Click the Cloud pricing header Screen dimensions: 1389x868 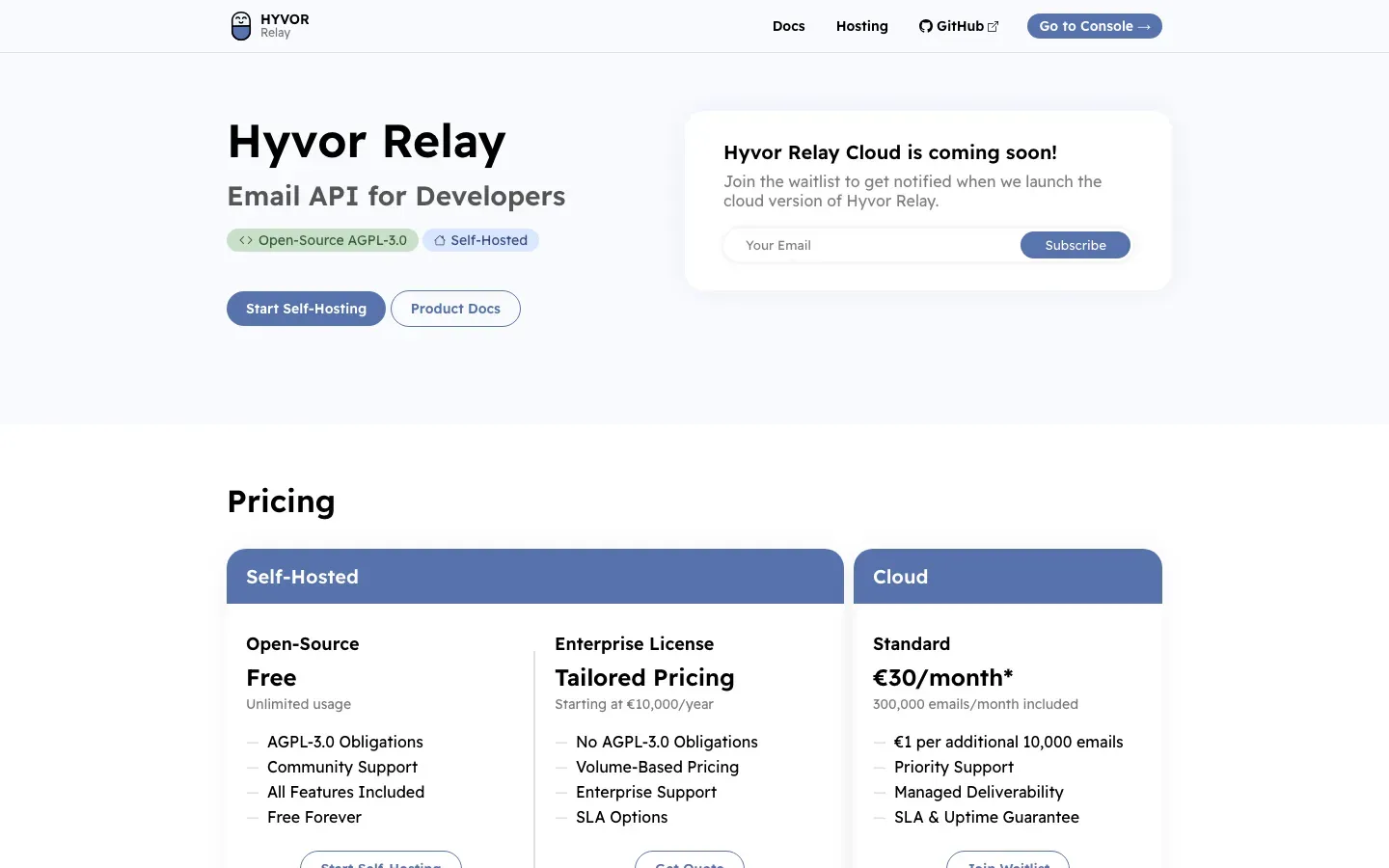coord(1008,577)
